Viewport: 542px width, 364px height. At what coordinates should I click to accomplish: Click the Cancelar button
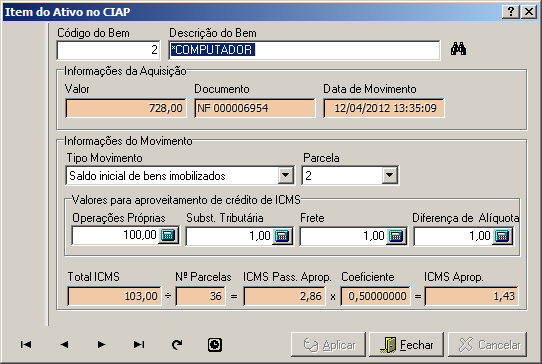point(488,345)
